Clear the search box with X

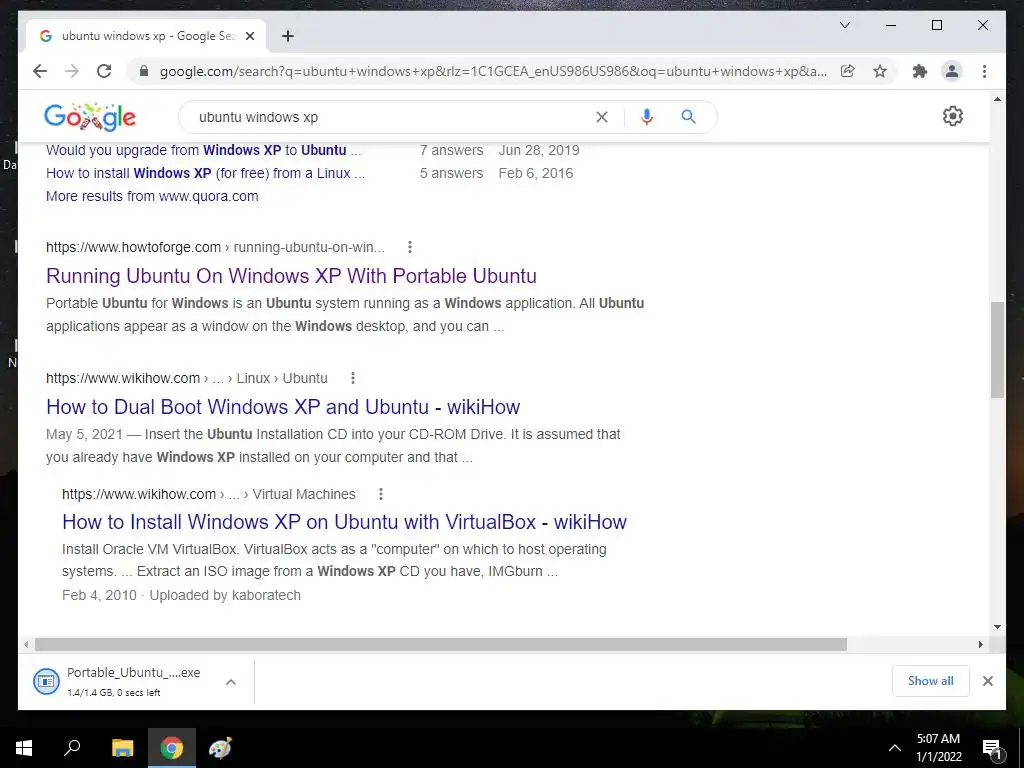[x=601, y=117]
